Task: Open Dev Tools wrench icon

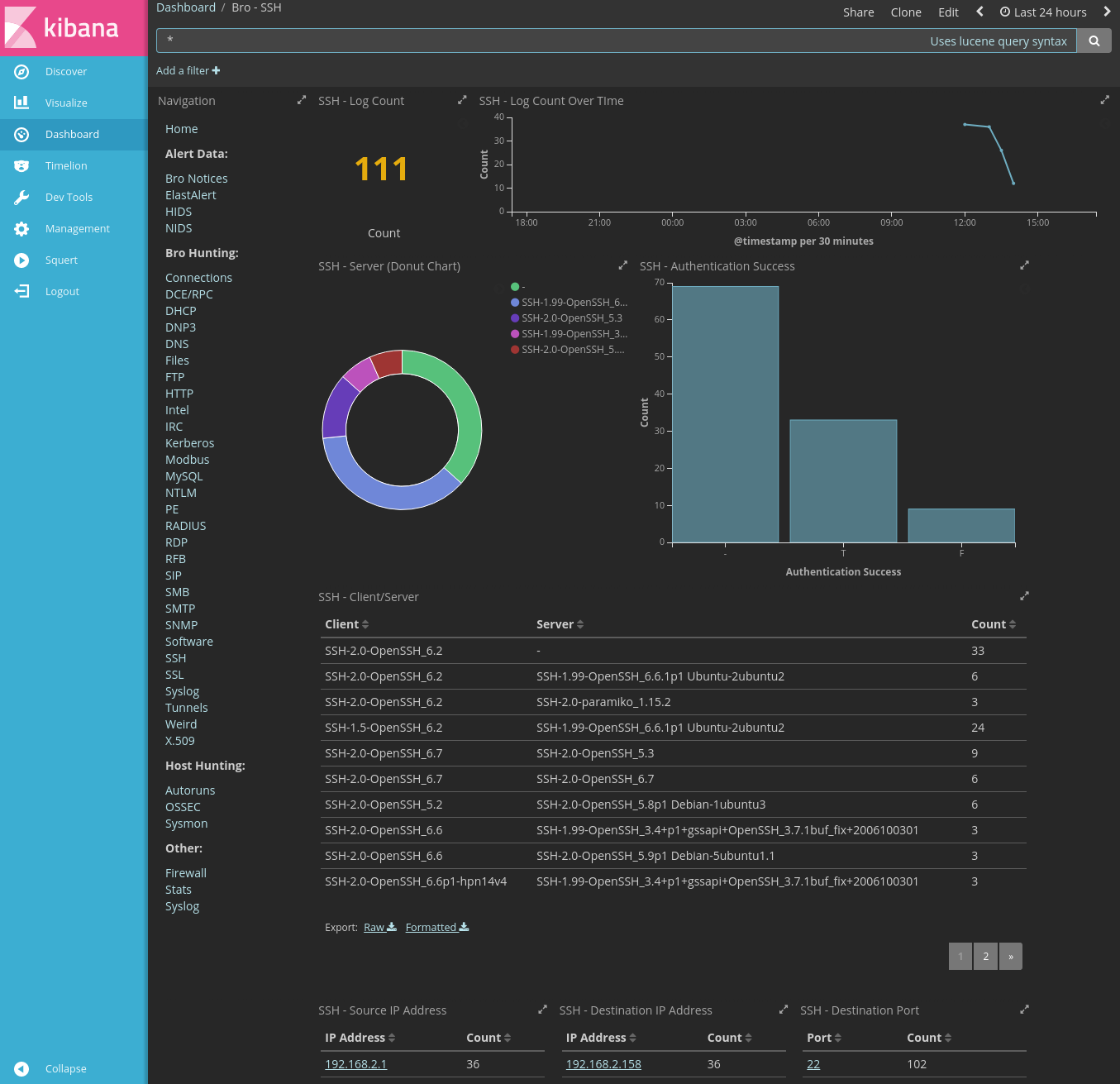Action: click(x=21, y=198)
